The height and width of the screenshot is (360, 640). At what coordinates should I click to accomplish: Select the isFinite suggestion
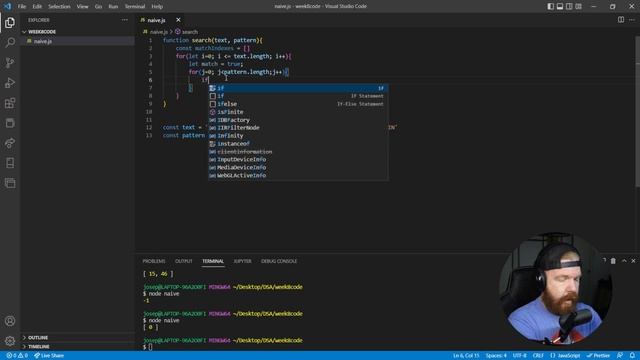tap(298, 112)
